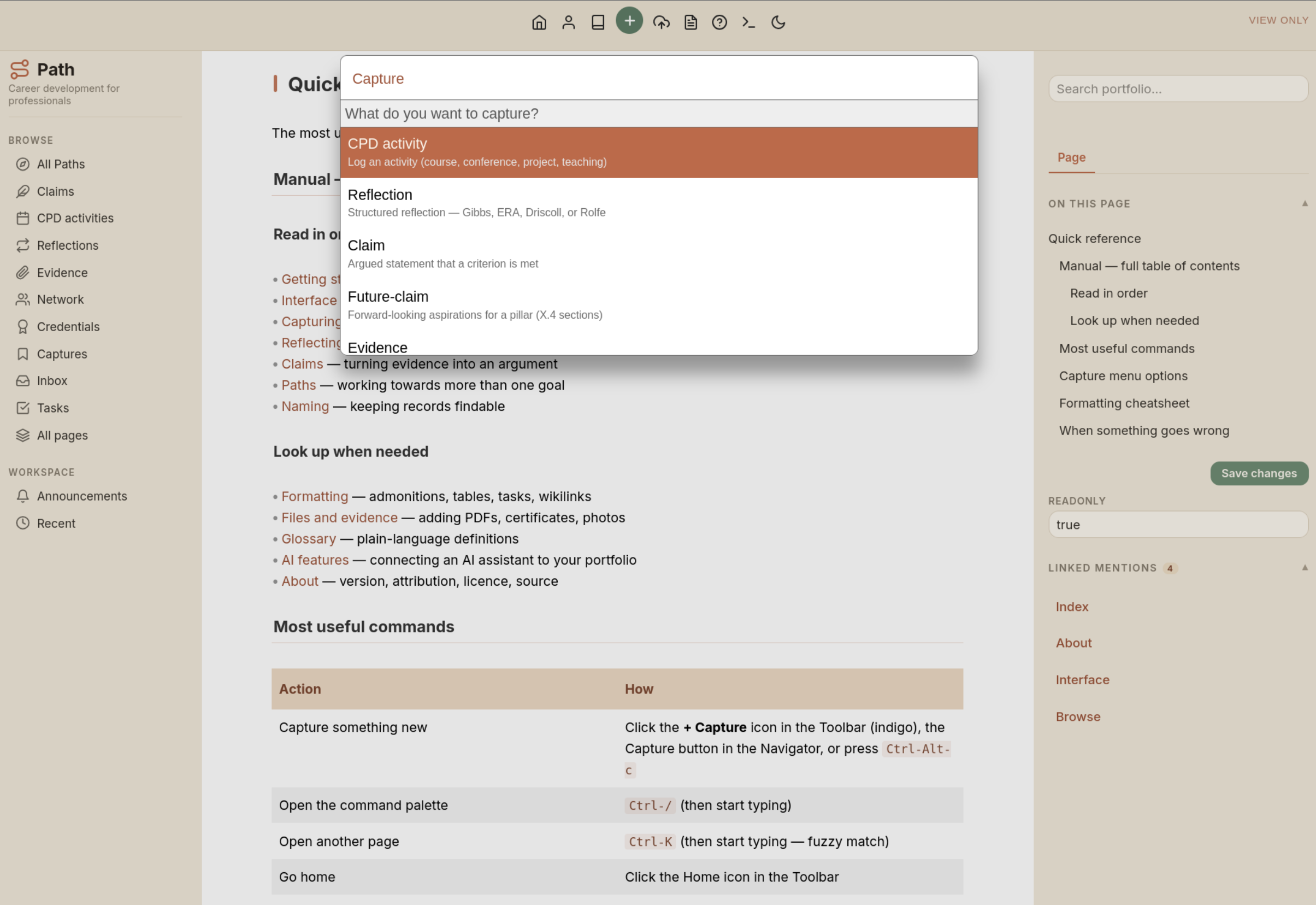The width and height of the screenshot is (1316, 905).
Task: Open the Index linked mention
Action: [x=1072, y=607]
